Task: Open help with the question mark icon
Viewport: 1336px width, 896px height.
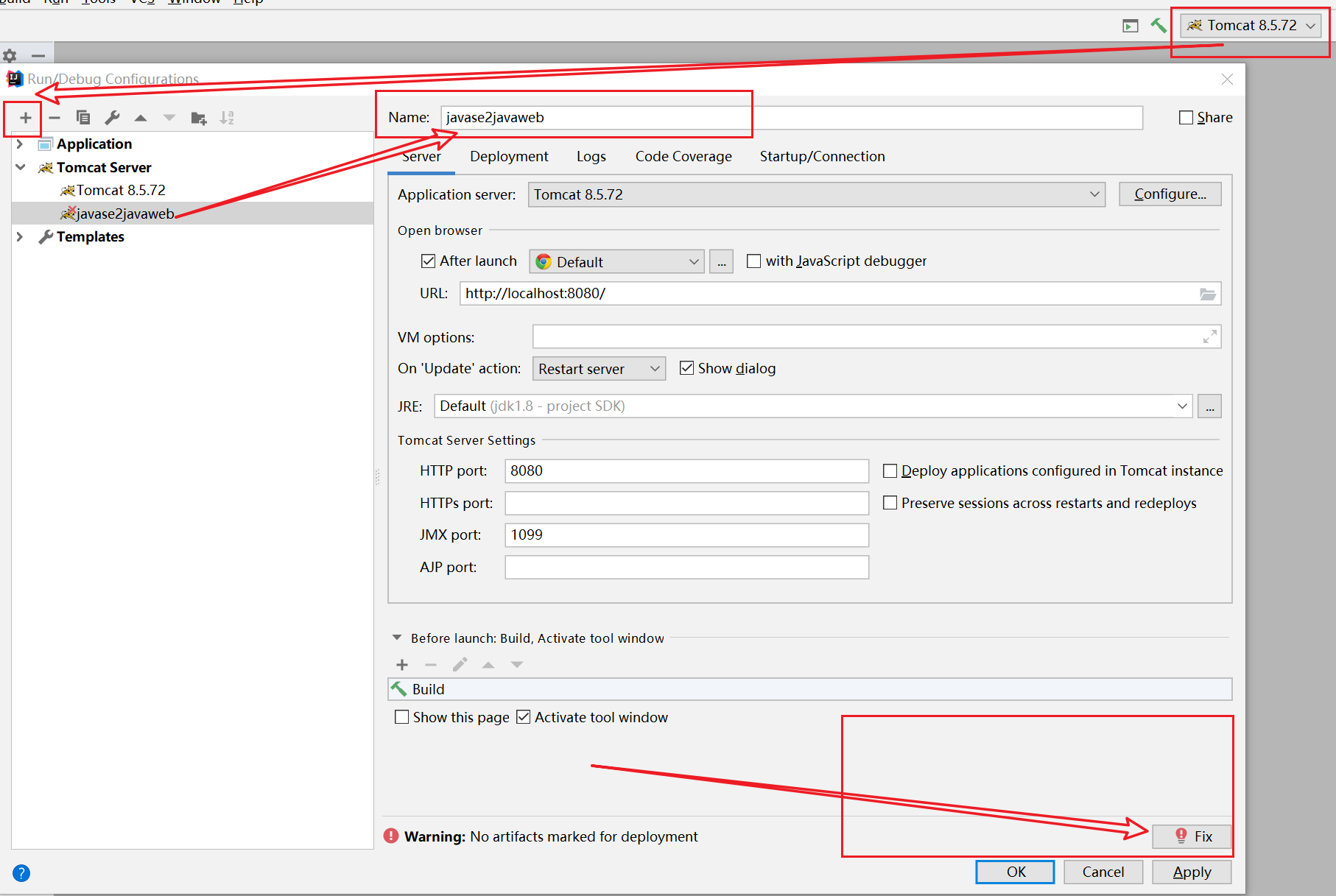Action: pos(21,873)
